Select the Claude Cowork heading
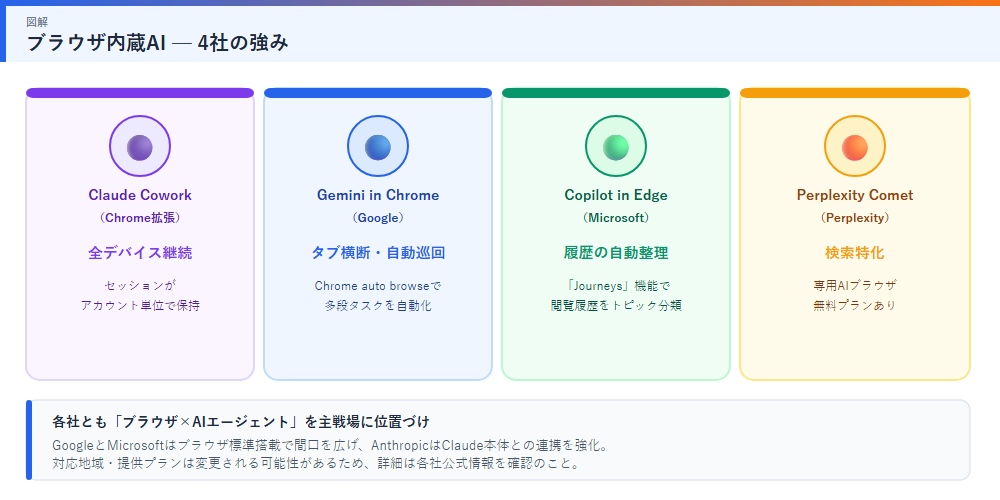The image size is (1000, 500). point(140,195)
